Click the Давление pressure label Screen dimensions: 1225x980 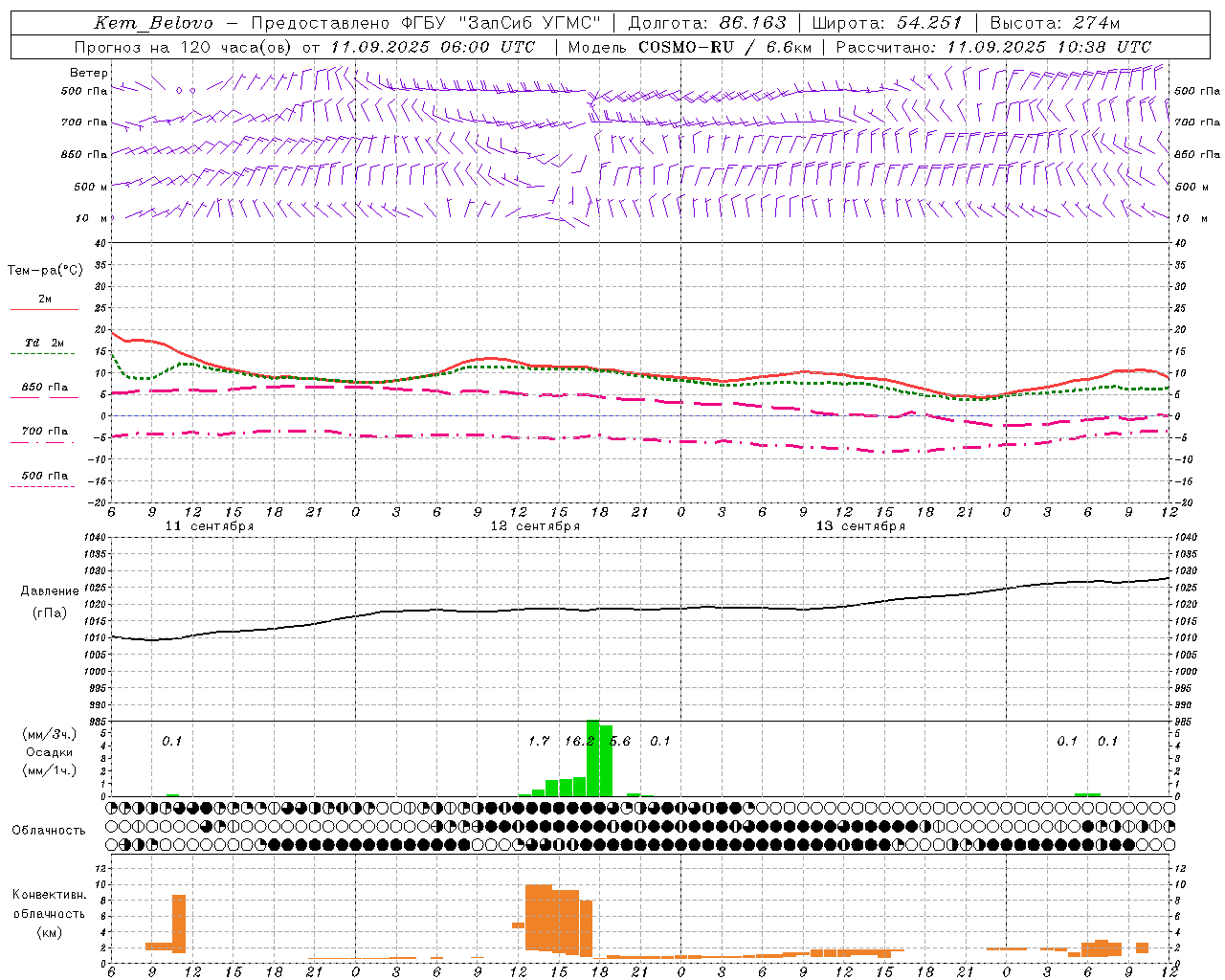[50, 591]
